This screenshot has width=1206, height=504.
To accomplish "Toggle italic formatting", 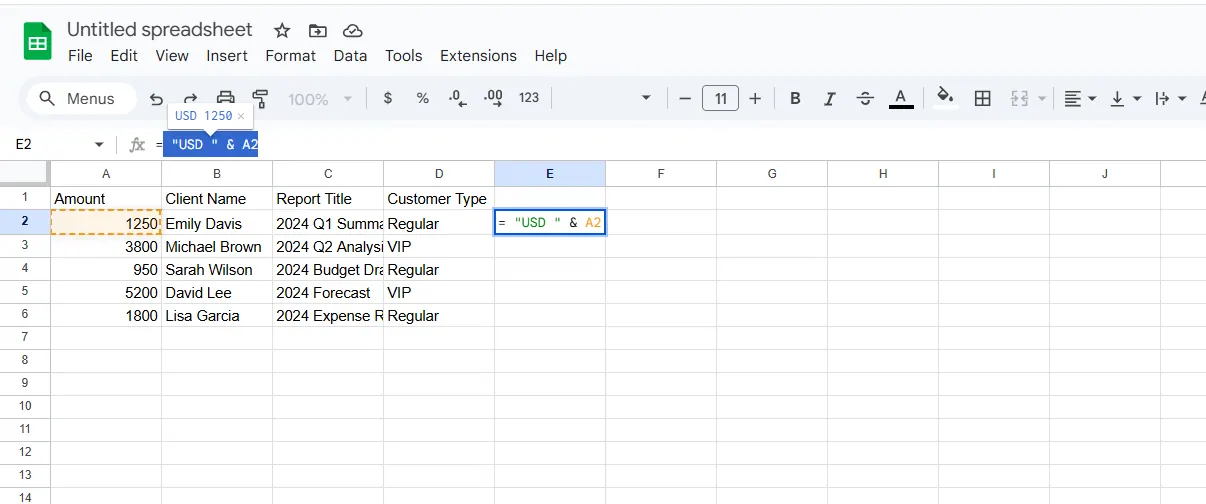I will pyautogui.click(x=829, y=98).
